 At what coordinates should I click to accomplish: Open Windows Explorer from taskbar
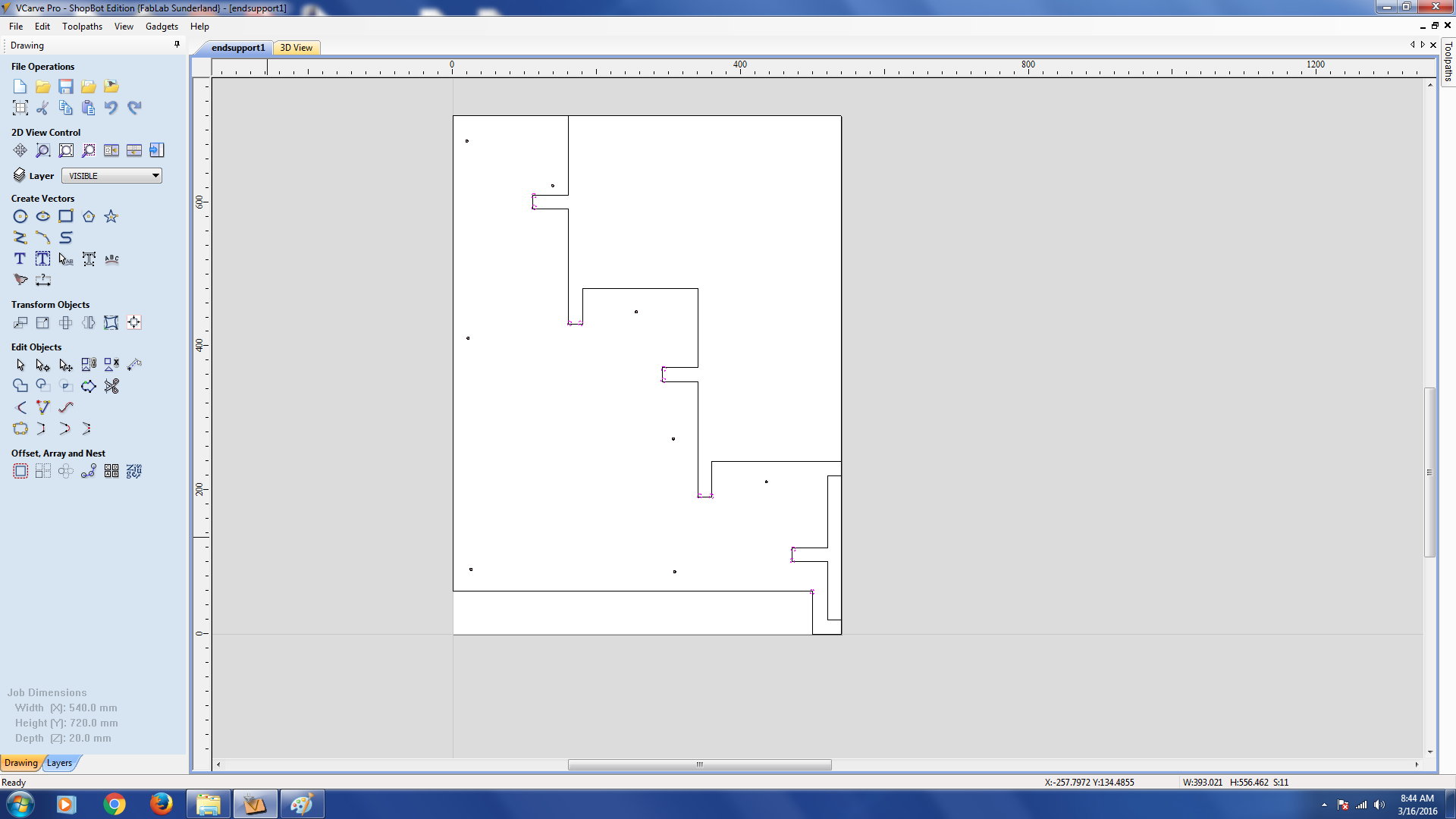coord(208,804)
